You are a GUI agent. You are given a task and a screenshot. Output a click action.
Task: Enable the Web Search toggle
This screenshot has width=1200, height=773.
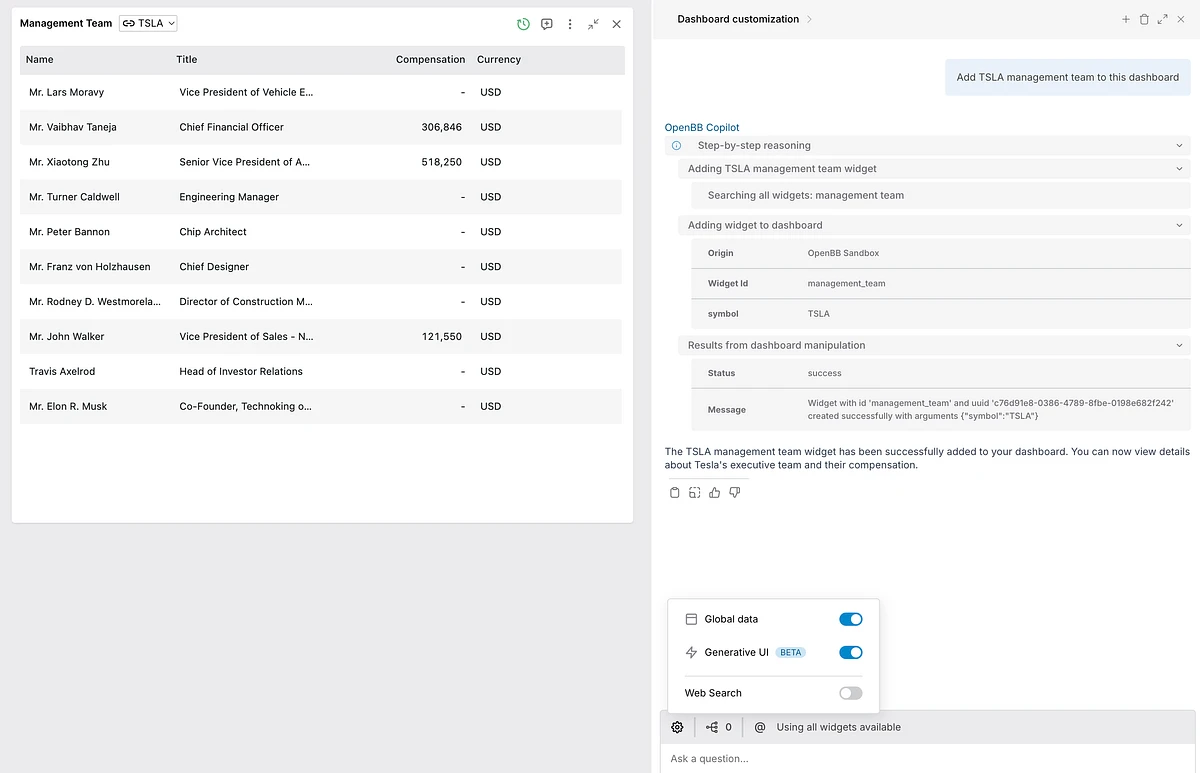click(850, 693)
